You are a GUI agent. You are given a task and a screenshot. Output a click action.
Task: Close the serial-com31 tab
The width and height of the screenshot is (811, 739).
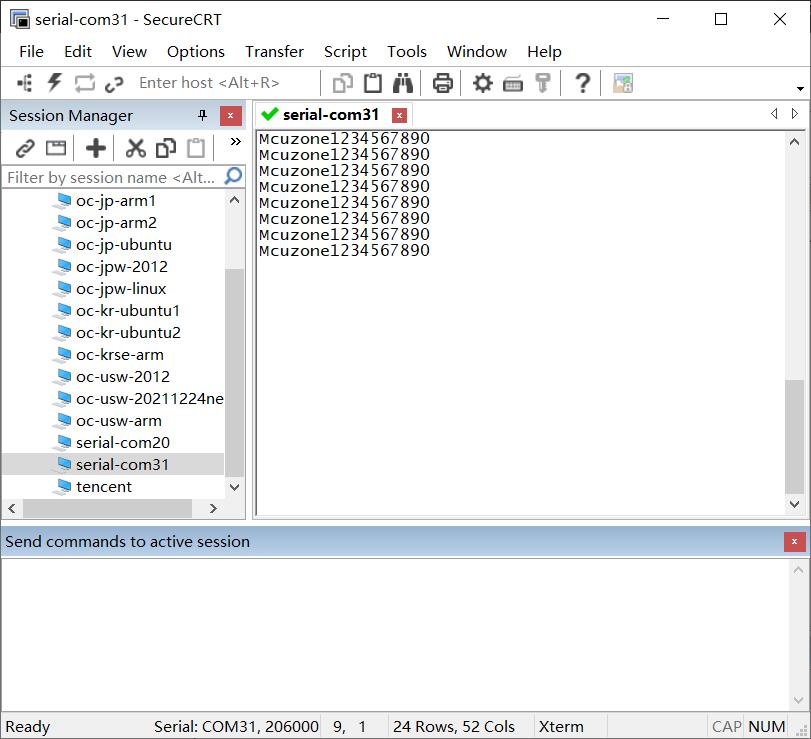click(x=399, y=115)
